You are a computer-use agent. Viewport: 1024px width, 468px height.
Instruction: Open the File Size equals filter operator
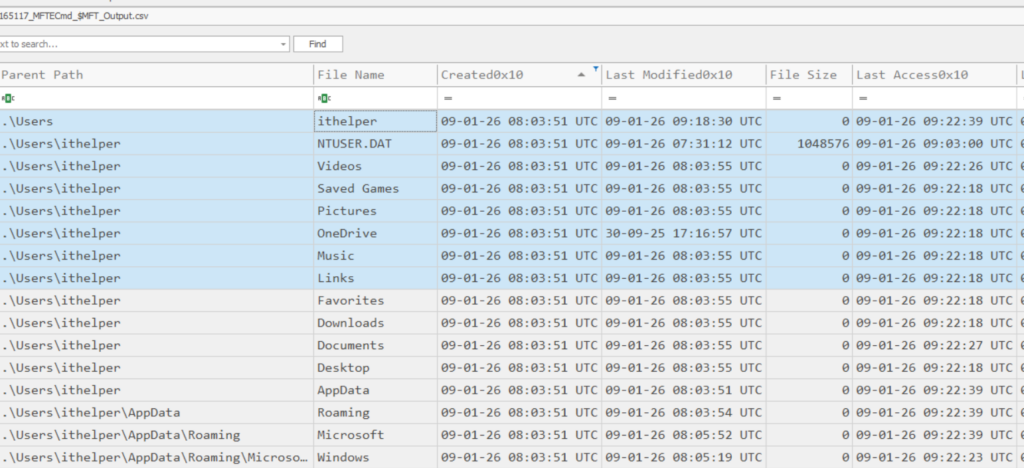tap(776, 98)
